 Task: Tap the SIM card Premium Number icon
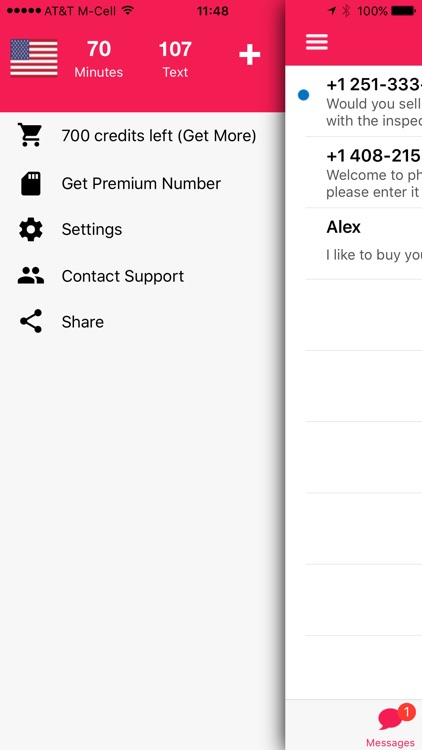(31, 183)
